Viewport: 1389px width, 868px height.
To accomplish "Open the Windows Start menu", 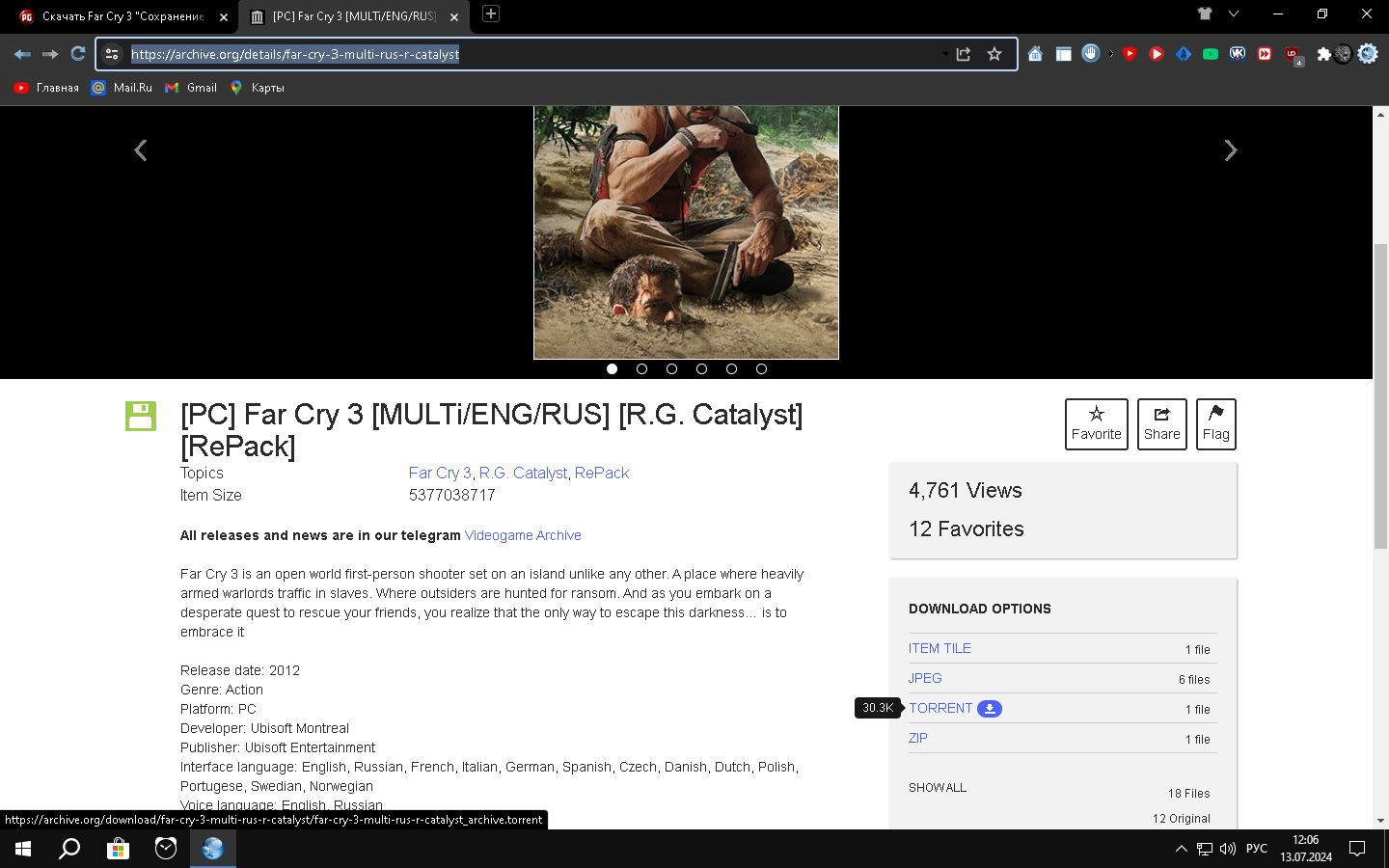I will coord(23,849).
